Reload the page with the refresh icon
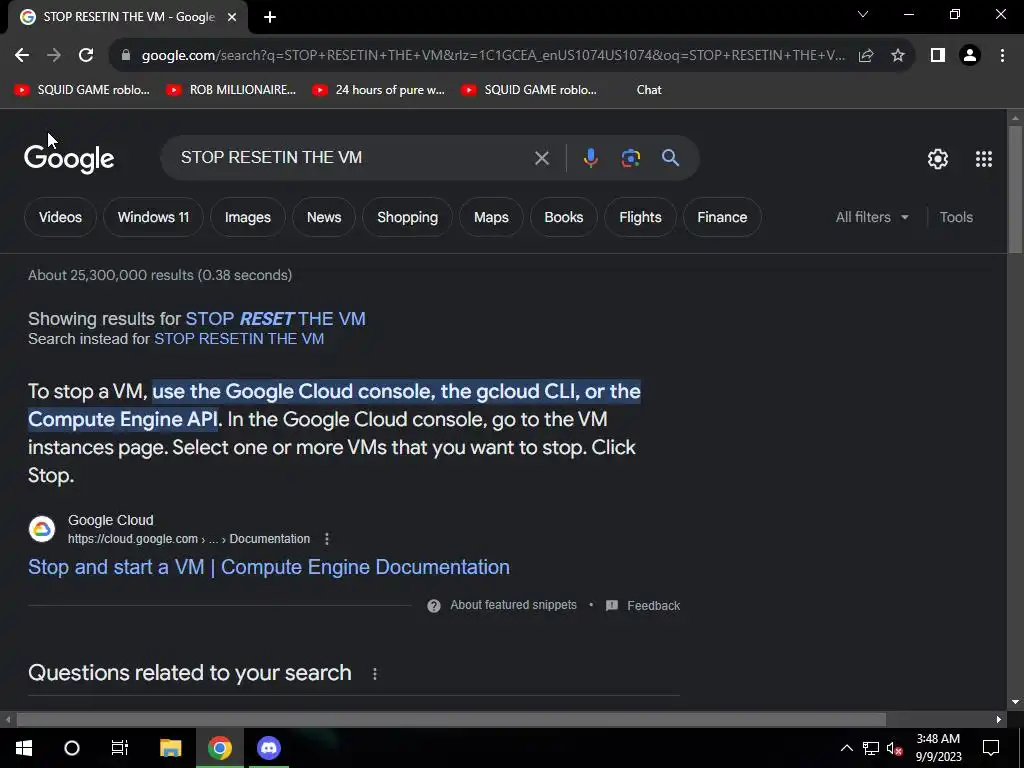Viewport: 1024px width, 768px height. [x=86, y=56]
